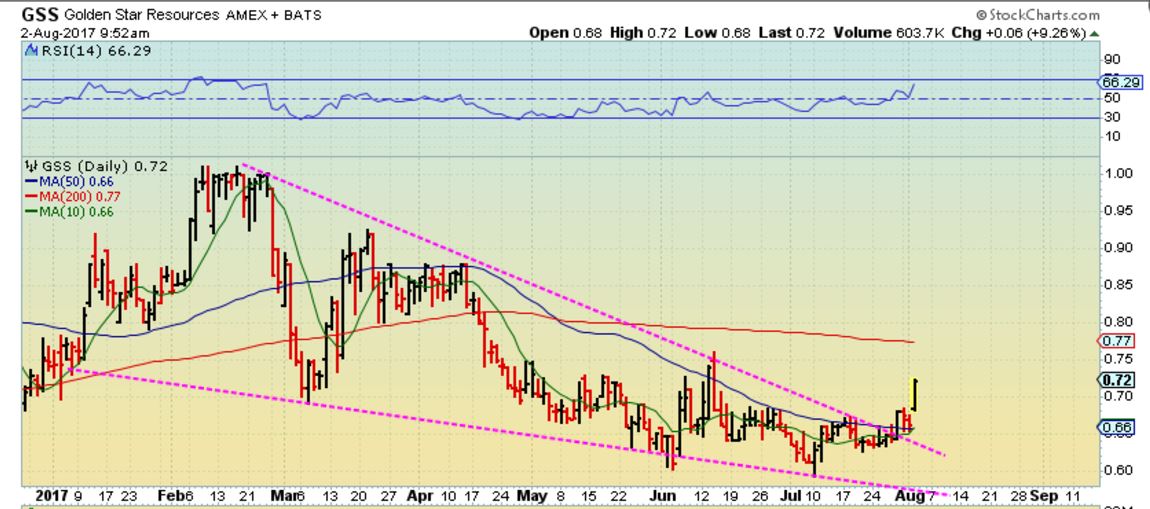
Task: Click the Mar month label on the date axis
Action: pos(282,496)
